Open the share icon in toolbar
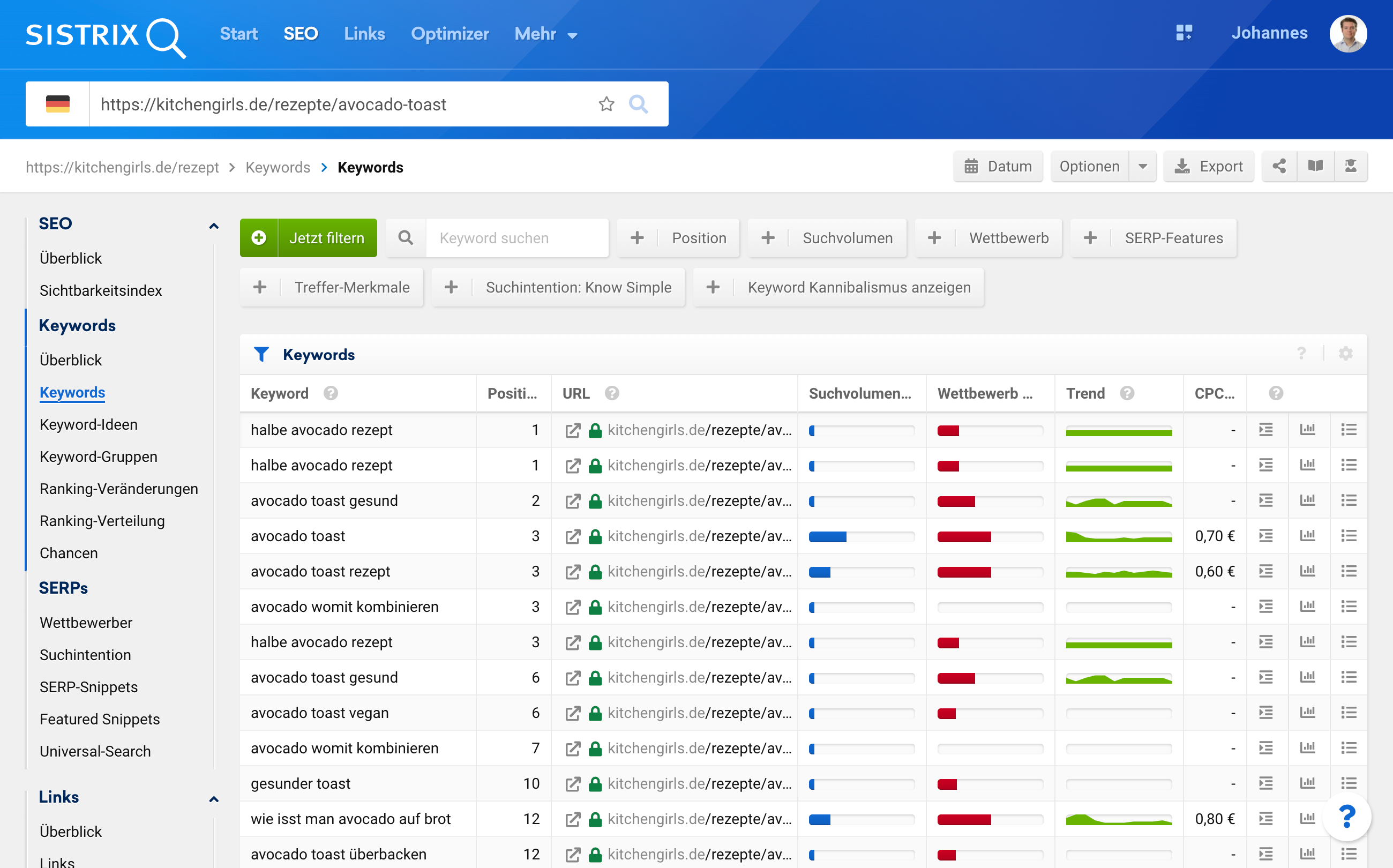The height and width of the screenshot is (868, 1393). coord(1279,167)
